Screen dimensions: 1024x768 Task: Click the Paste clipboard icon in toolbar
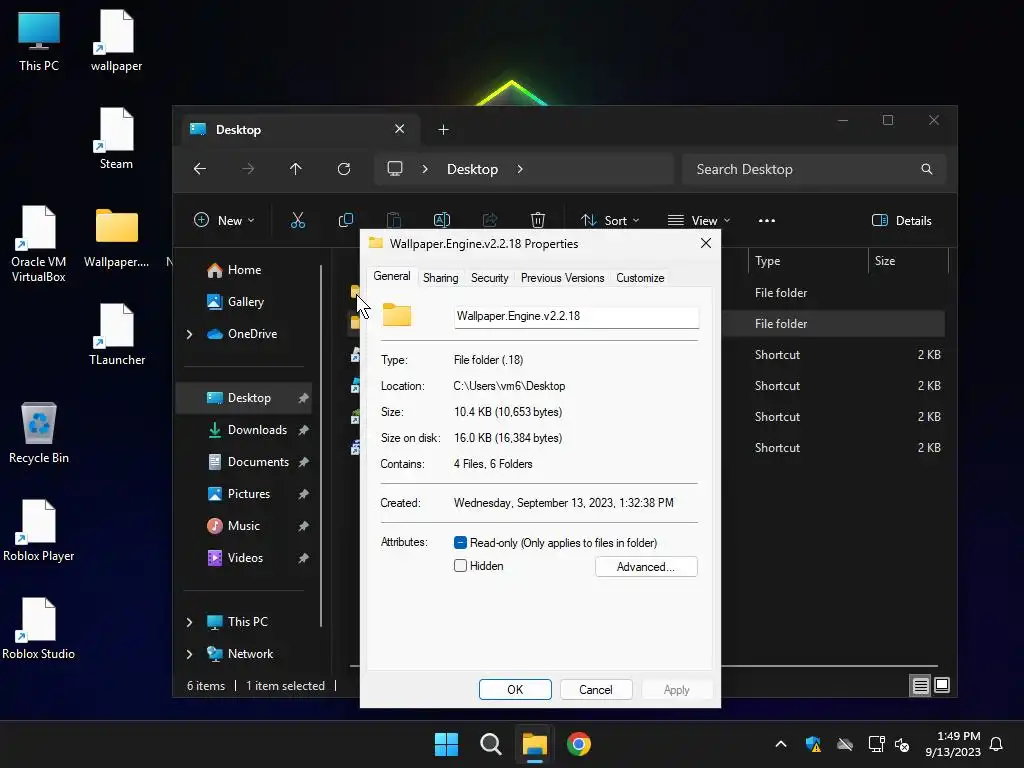[x=394, y=221]
